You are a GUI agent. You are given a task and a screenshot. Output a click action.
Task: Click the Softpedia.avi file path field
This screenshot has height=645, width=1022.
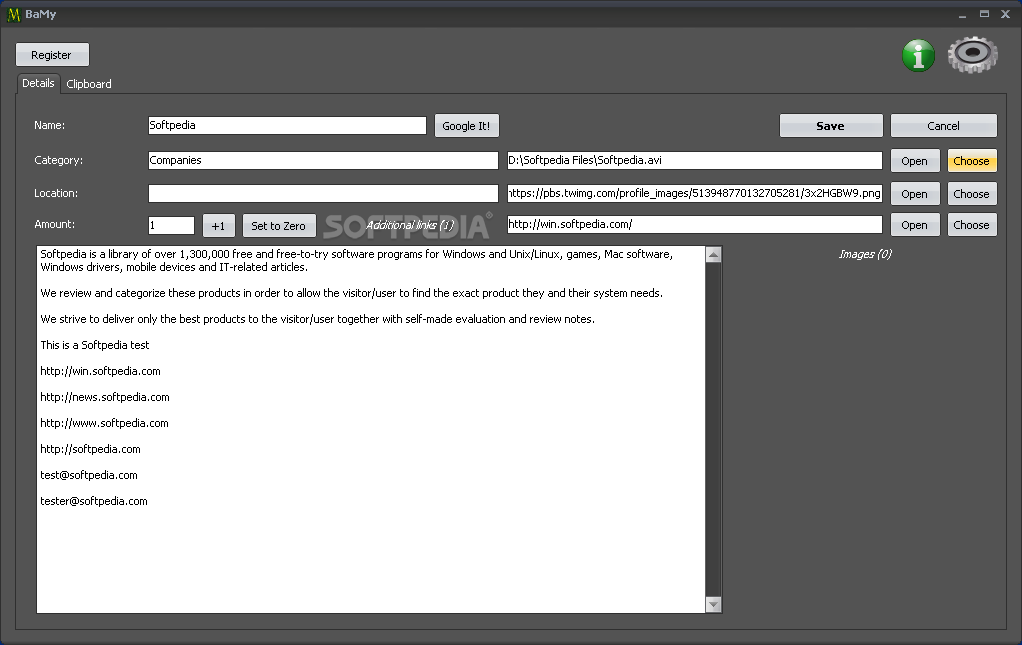click(694, 160)
